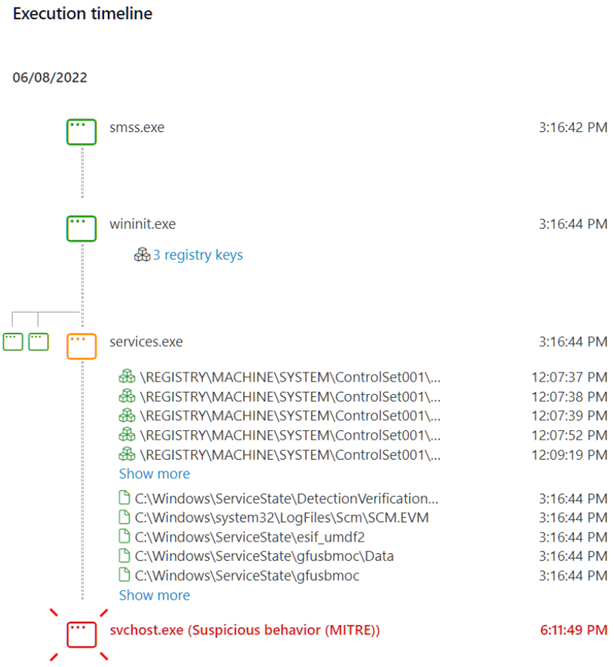The height and width of the screenshot is (667, 614).
Task: Open C:\Windows\system32\LogFiles\Scm\SCM.EVM entry
Action: [x=282, y=518]
